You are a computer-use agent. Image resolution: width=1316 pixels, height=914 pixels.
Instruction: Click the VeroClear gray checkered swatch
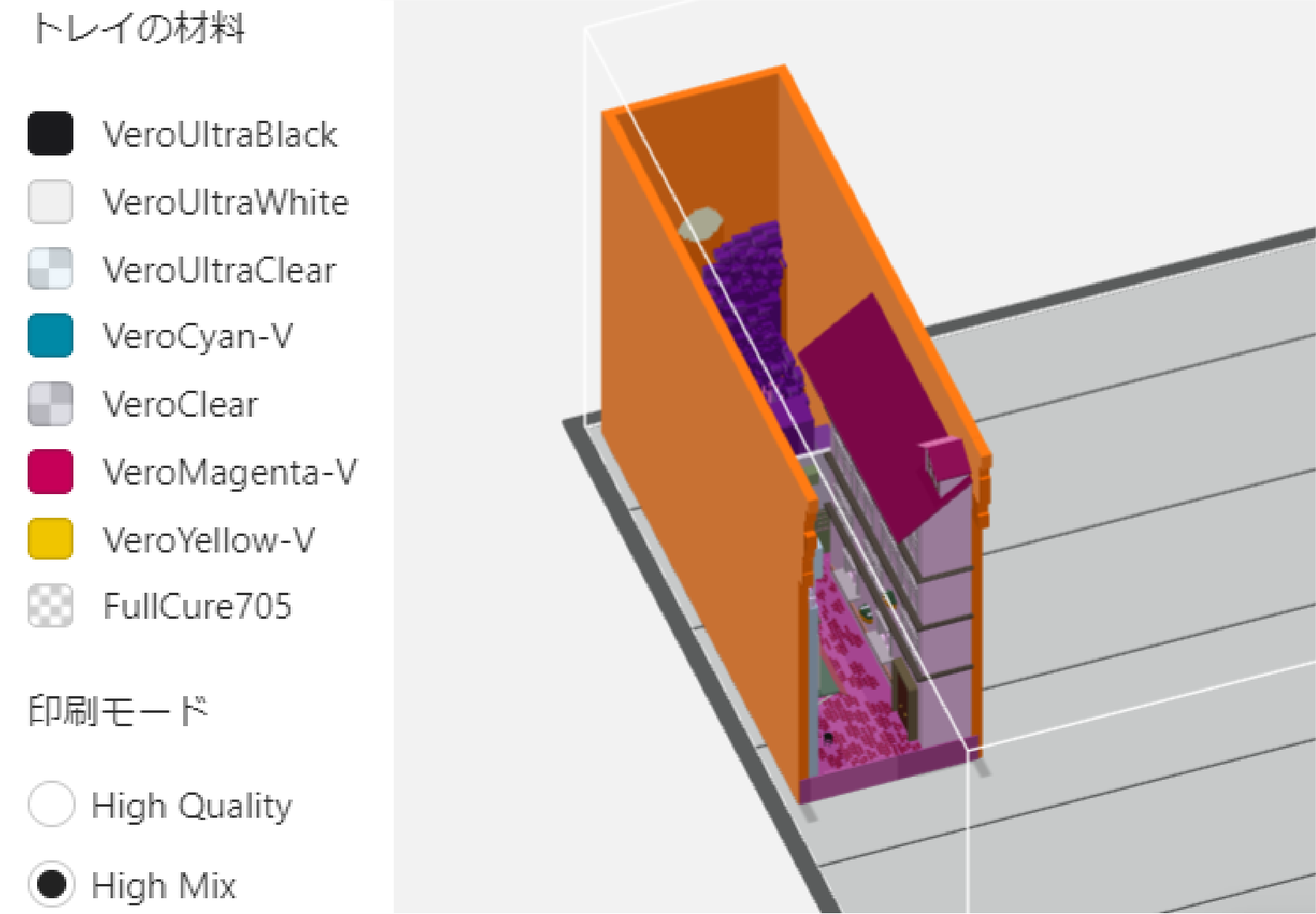click(51, 403)
